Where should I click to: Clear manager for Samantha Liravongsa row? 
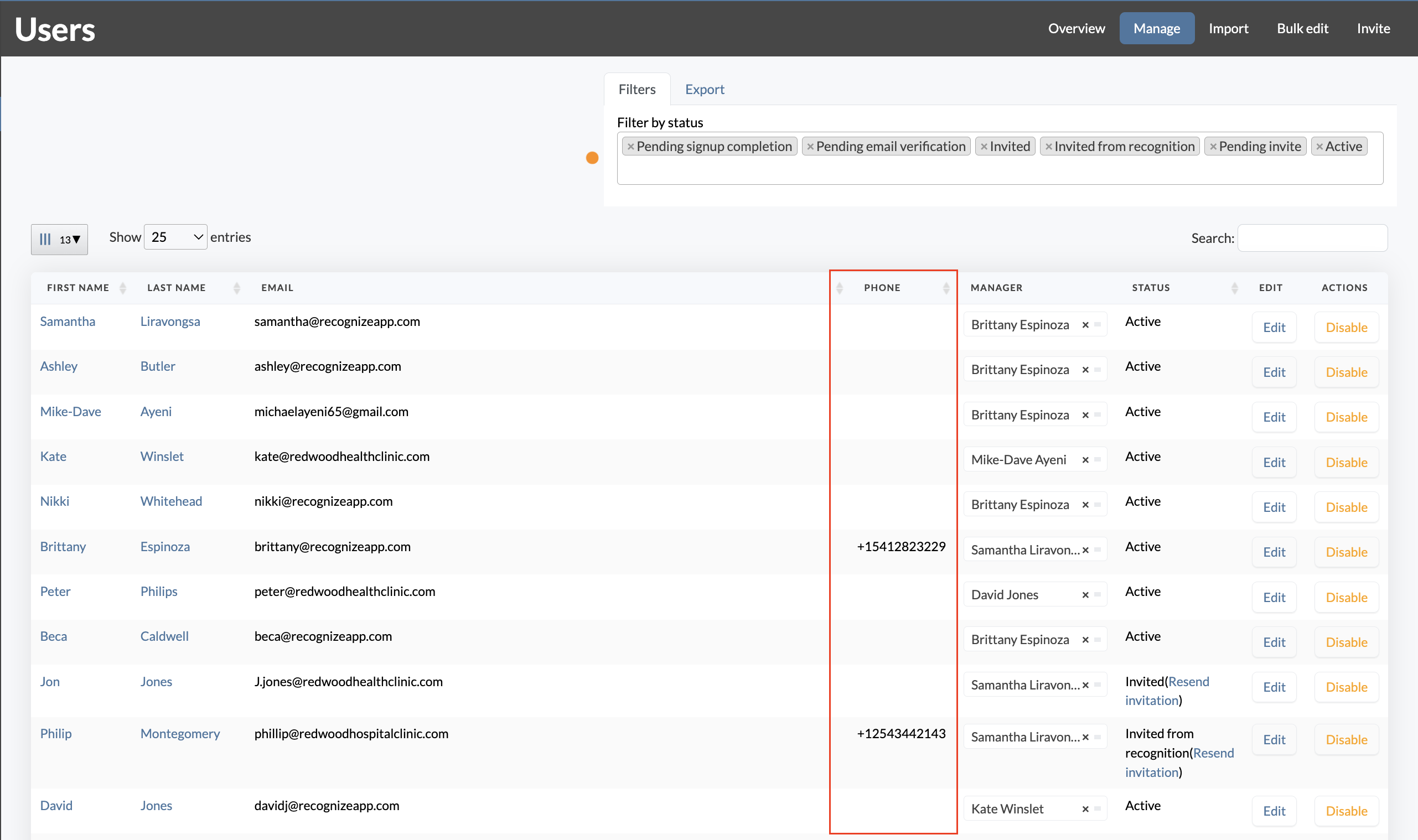1085,325
